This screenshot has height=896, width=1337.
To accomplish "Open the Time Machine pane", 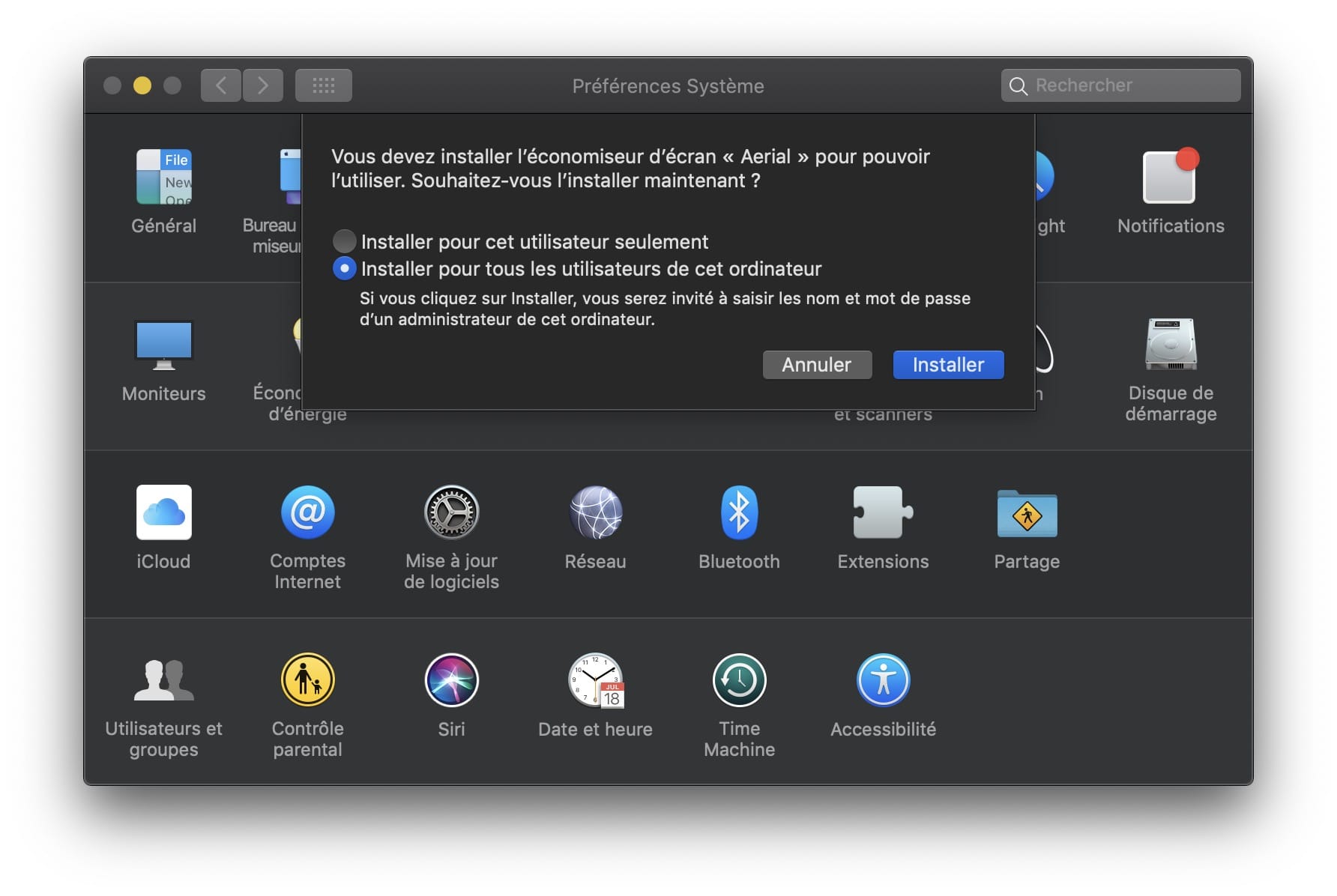I will coord(739,680).
